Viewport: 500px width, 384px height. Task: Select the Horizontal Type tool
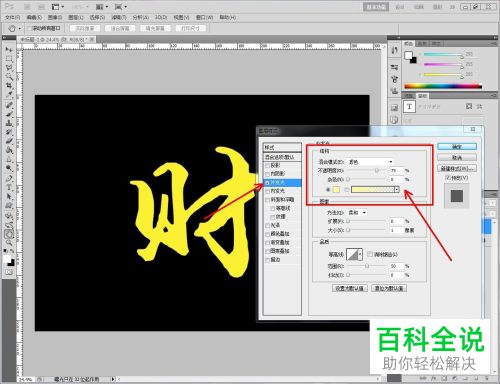click(9, 188)
